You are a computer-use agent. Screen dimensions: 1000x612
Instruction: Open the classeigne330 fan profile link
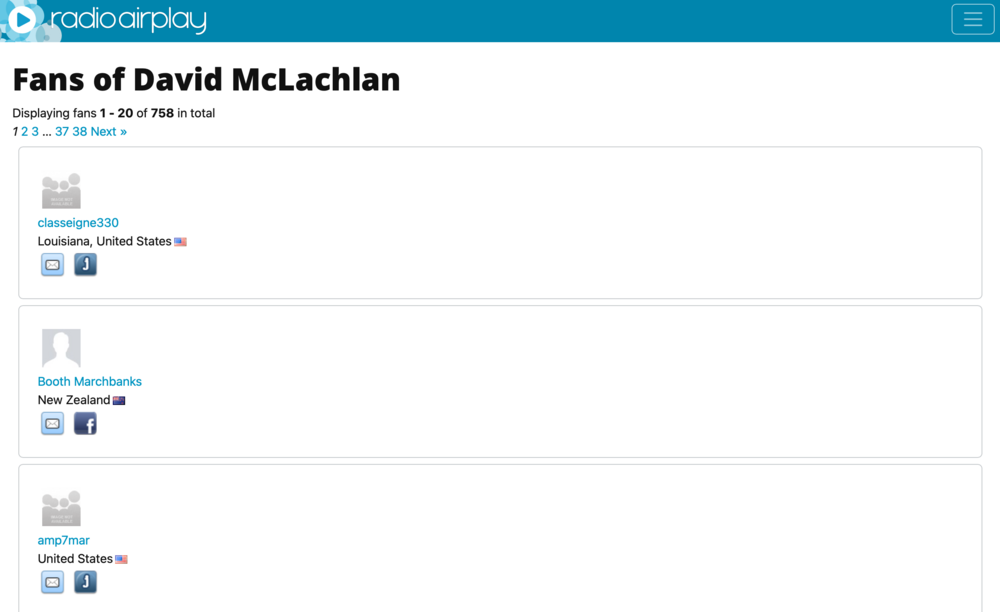pos(78,223)
